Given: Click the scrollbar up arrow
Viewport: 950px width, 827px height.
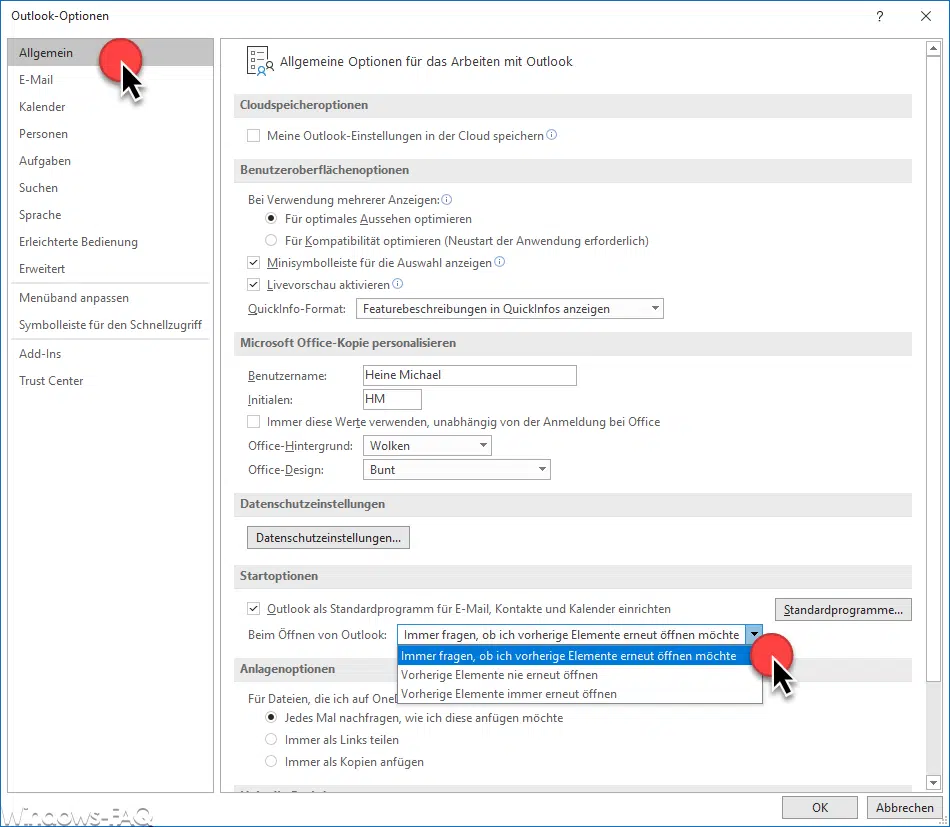Looking at the screenshot, I should pyautogui.click(x=933, y=48).
